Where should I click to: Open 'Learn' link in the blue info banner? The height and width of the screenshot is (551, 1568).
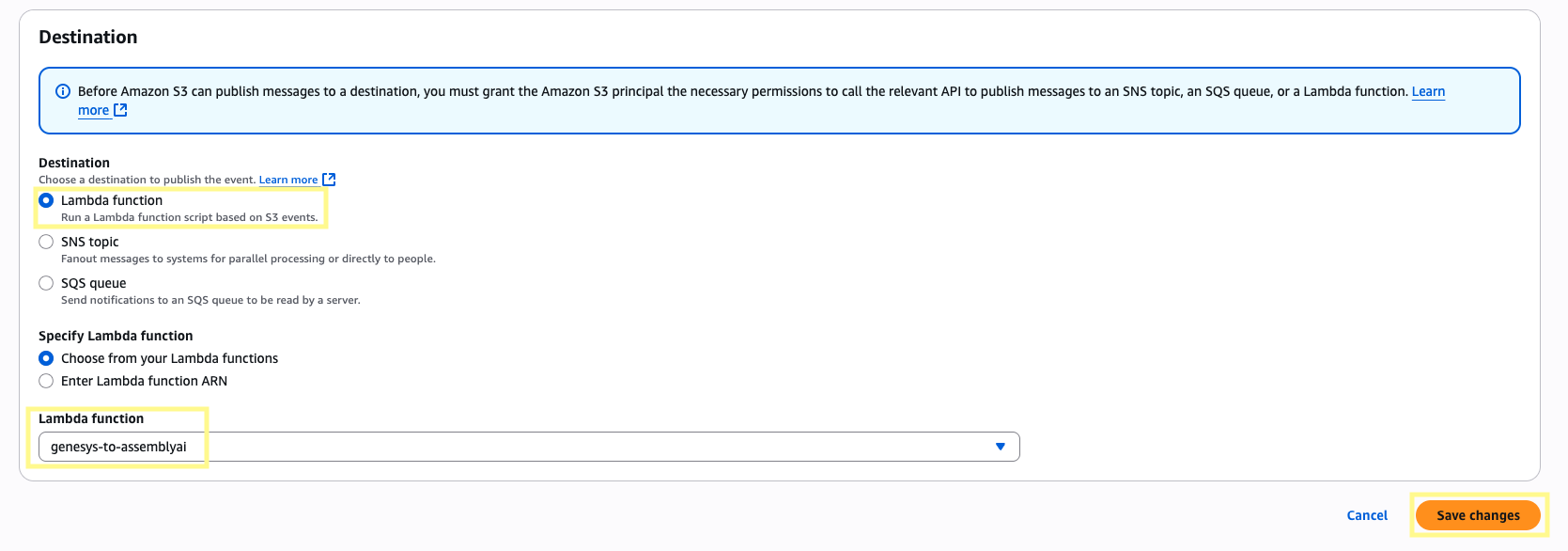1428,91
